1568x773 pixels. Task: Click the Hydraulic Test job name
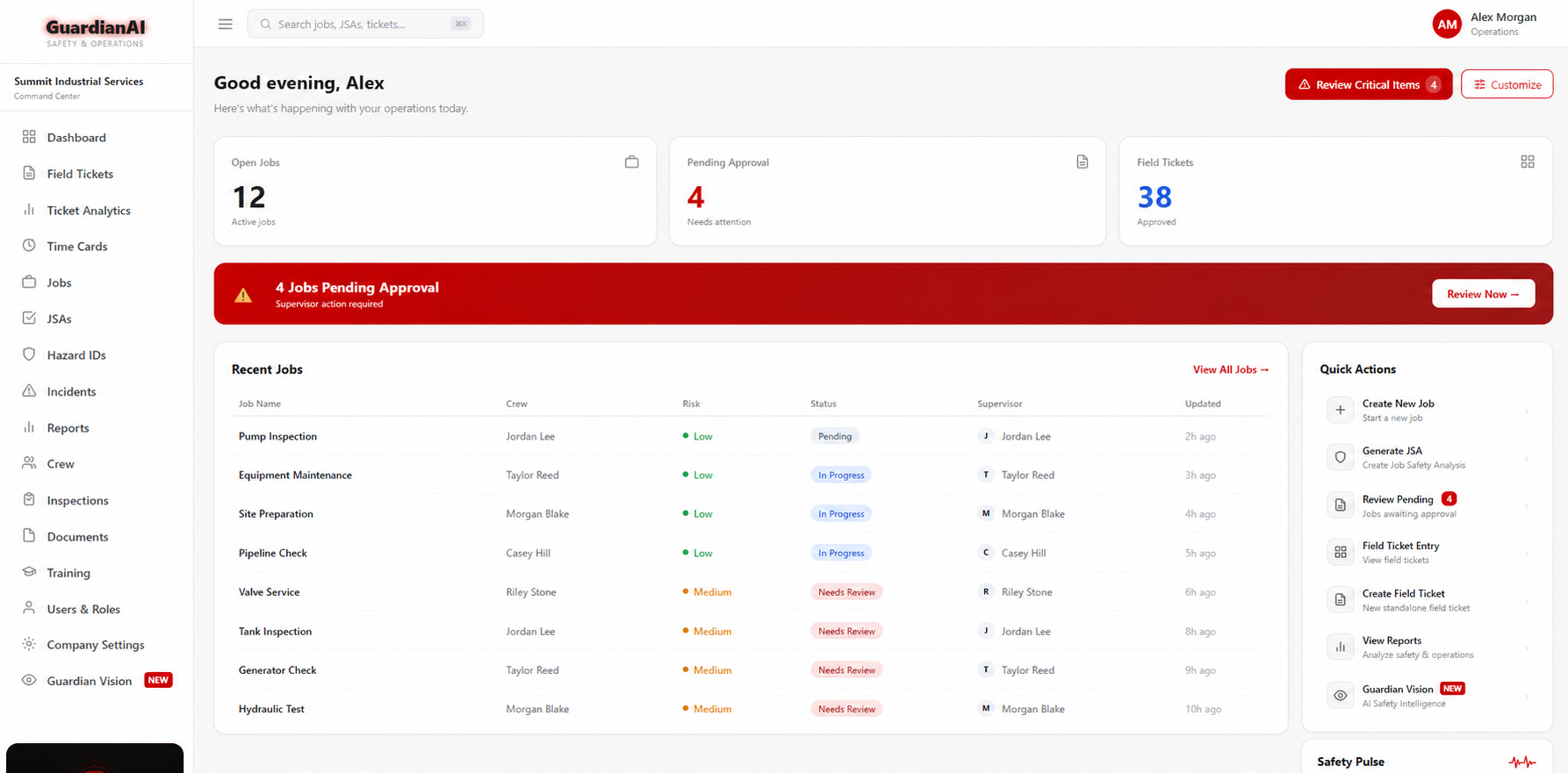[271, 709]
